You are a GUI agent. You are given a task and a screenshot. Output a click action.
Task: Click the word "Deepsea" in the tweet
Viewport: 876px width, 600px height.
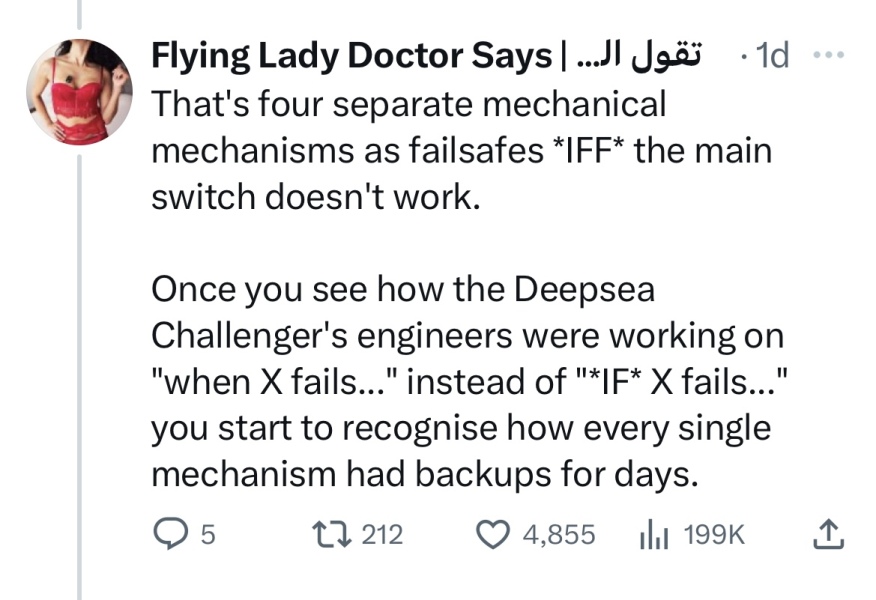pos(585,290)
